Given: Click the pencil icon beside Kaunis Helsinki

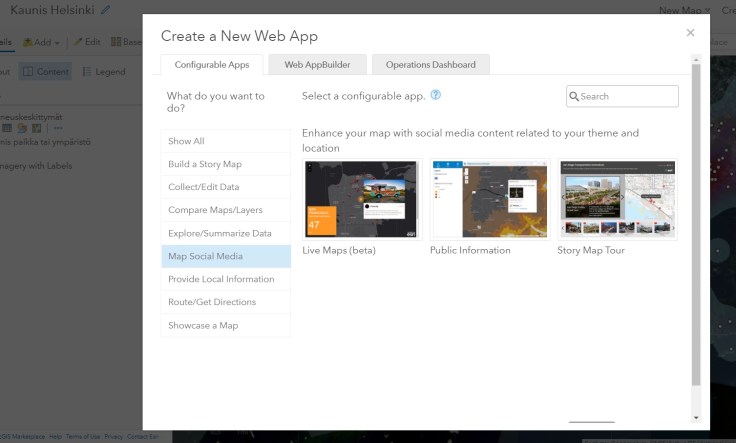Looking at the screenshot, I should [106, 10].
